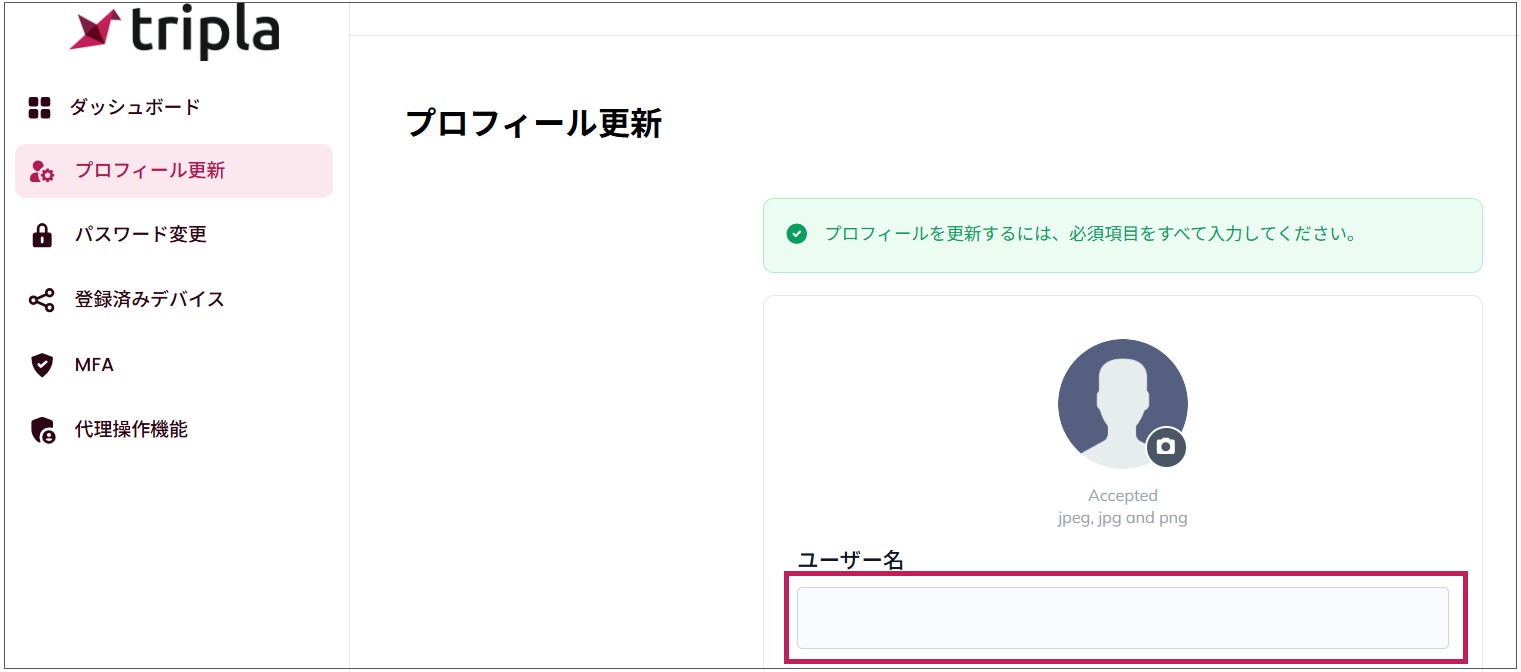Click the green checkmark icon in the notice
This screenshot has width=1521, height=672.
(x=796, y=234)
